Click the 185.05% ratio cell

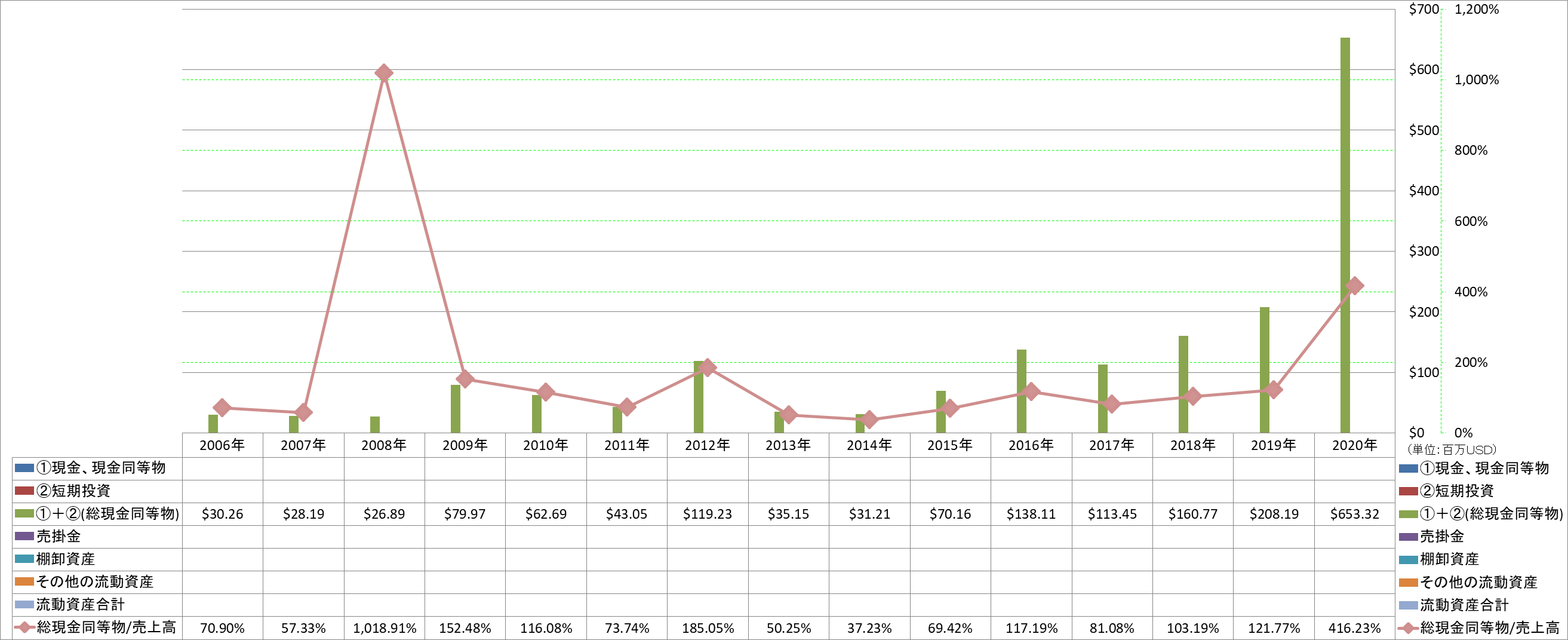[x=708, y=628]
